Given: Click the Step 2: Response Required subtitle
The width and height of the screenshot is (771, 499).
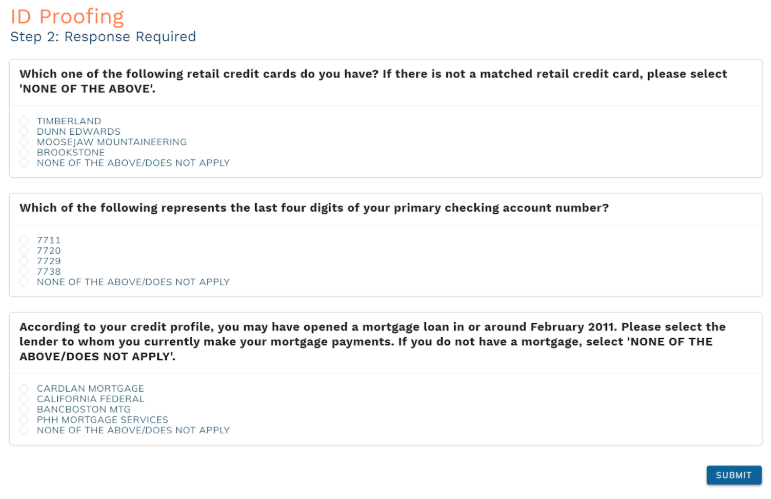Looking at the screenshot, I should [x=103, y=37].
